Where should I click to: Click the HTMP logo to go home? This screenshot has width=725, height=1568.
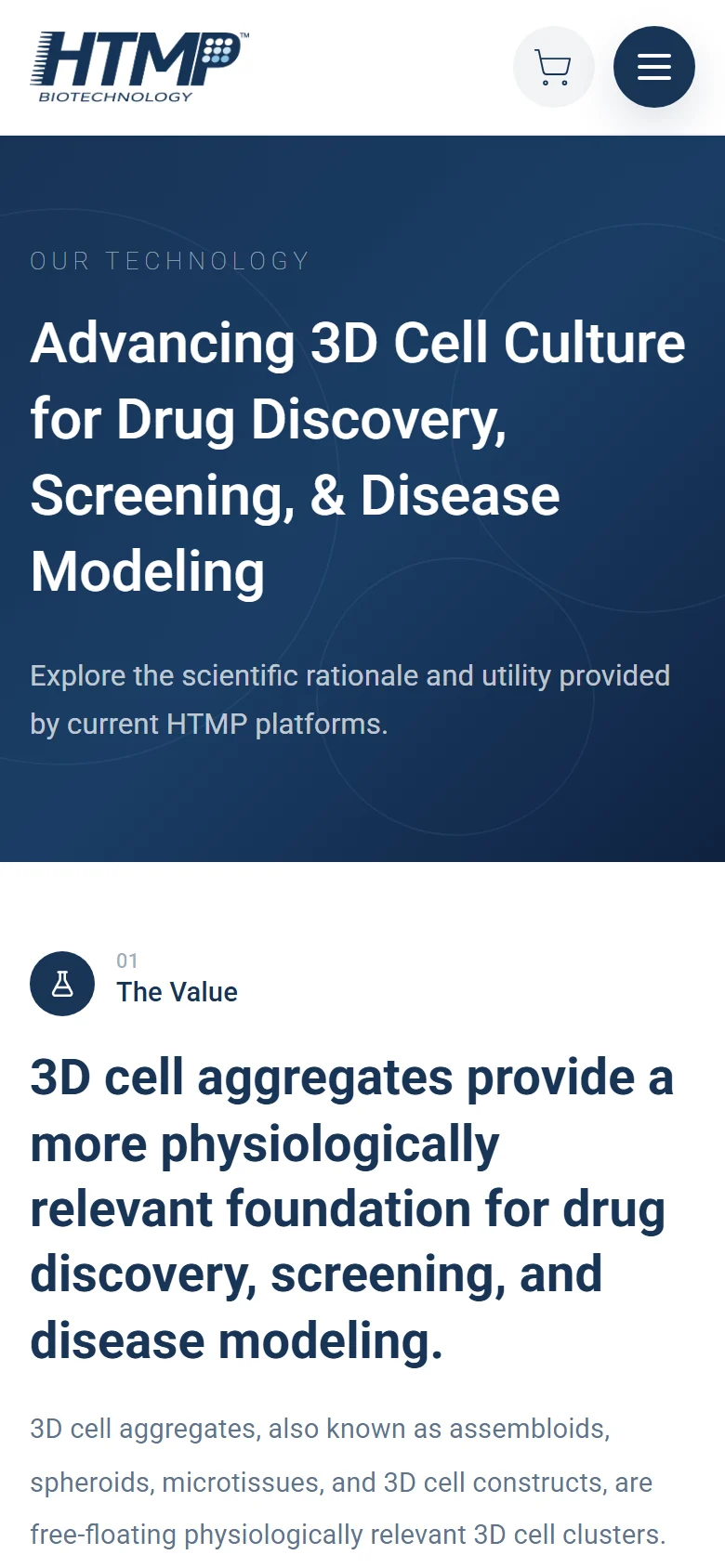pyautogui.click(x=139, y=67)
